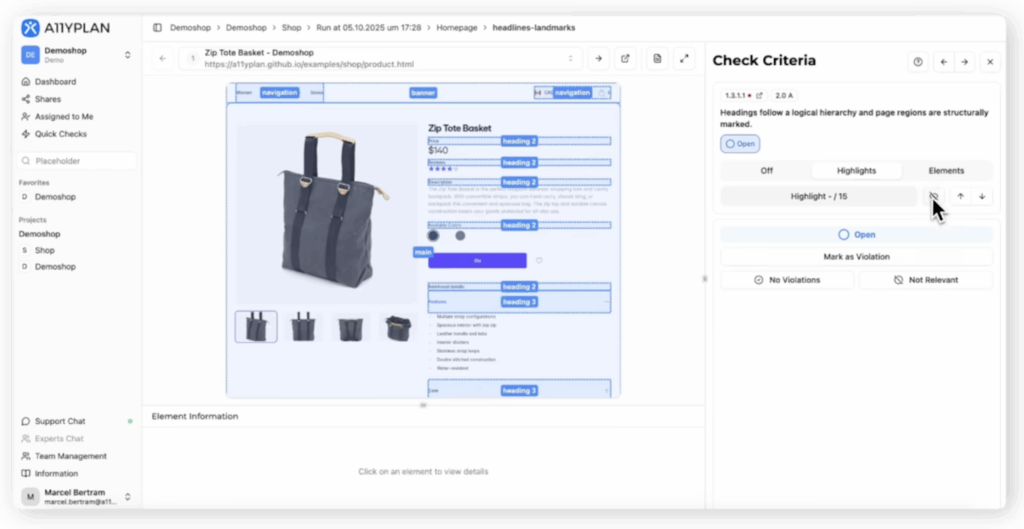Click the heading 3 label on Features
Screen dimensions: 1024x529
point(520,302)
